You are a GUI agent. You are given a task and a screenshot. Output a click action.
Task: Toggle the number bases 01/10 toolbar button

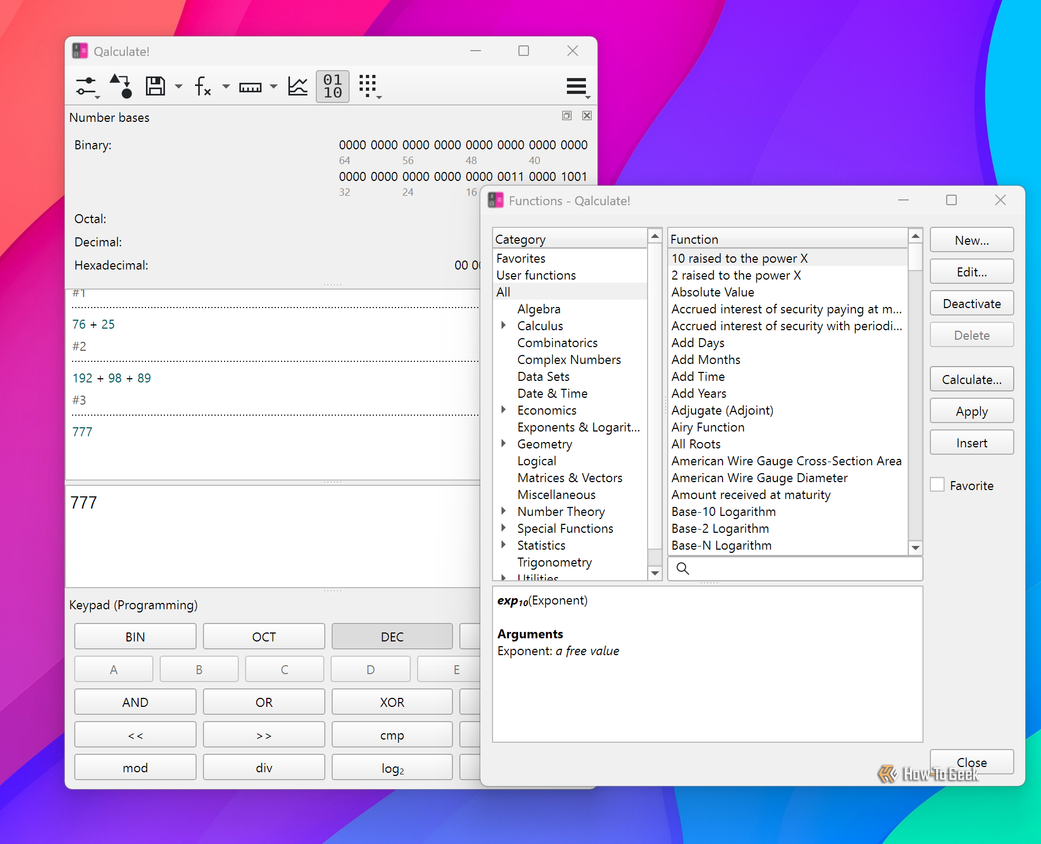[333, 86]
